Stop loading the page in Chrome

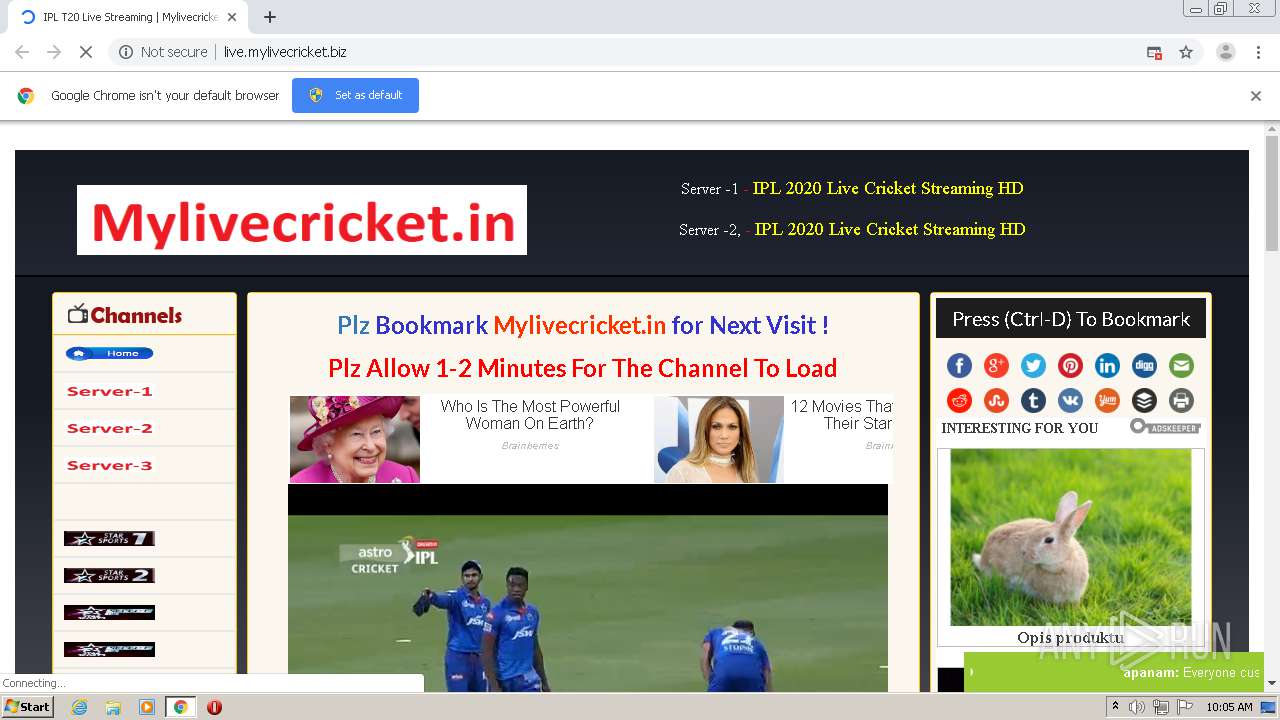(x=86, y=52)
